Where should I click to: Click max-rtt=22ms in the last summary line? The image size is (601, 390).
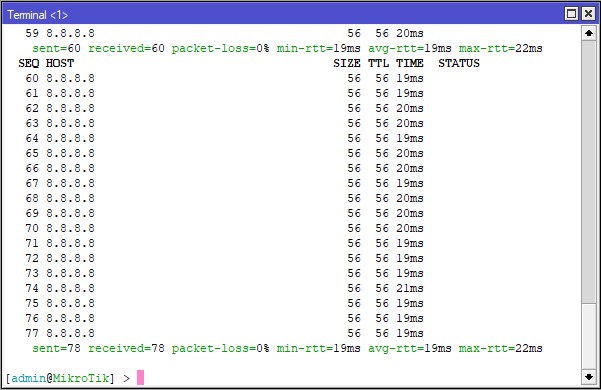tap(501, 348)
